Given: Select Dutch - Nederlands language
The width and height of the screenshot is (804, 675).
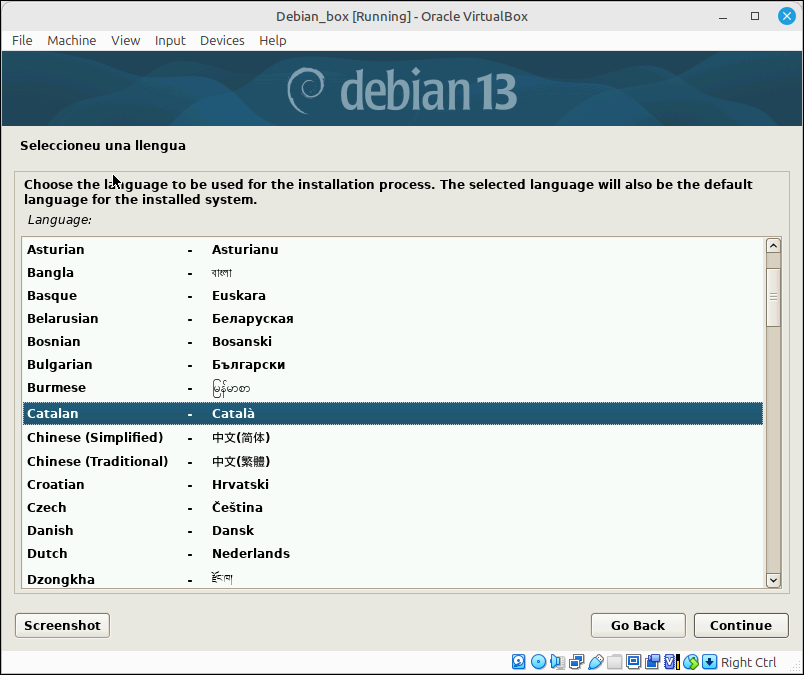Looking at the screenshot, I should click(393, 554).
